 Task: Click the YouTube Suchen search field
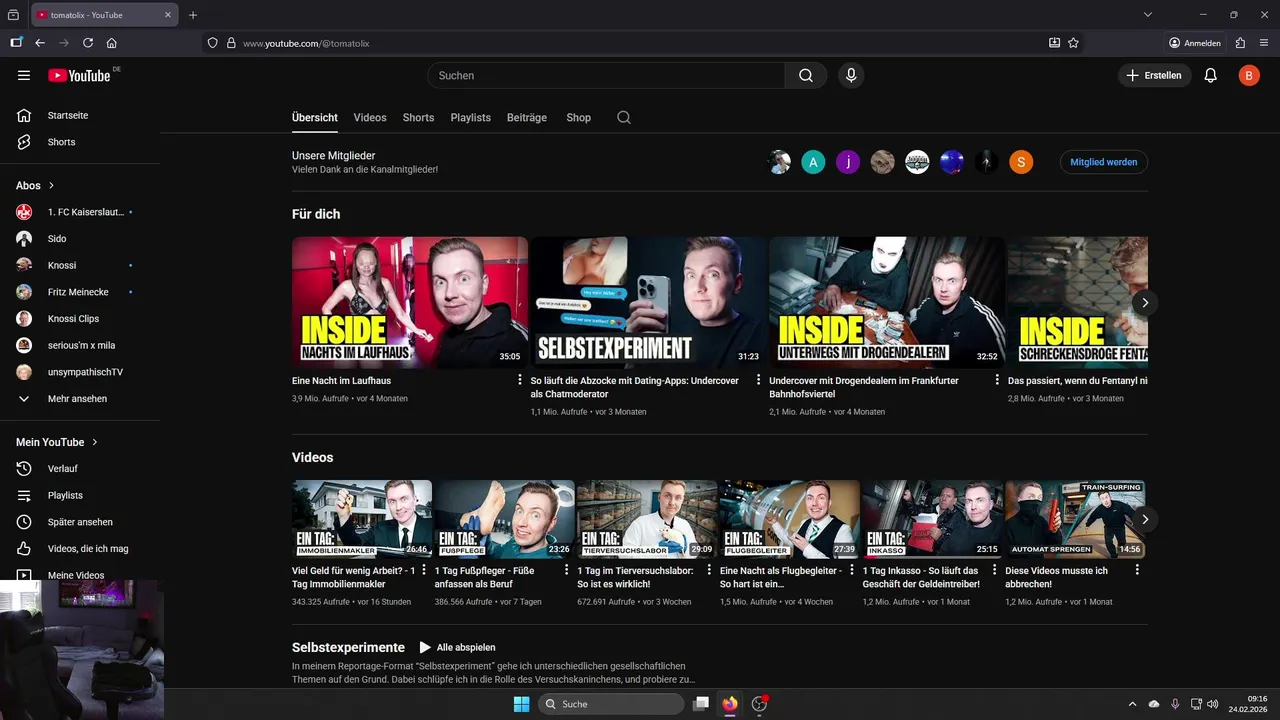606,75
